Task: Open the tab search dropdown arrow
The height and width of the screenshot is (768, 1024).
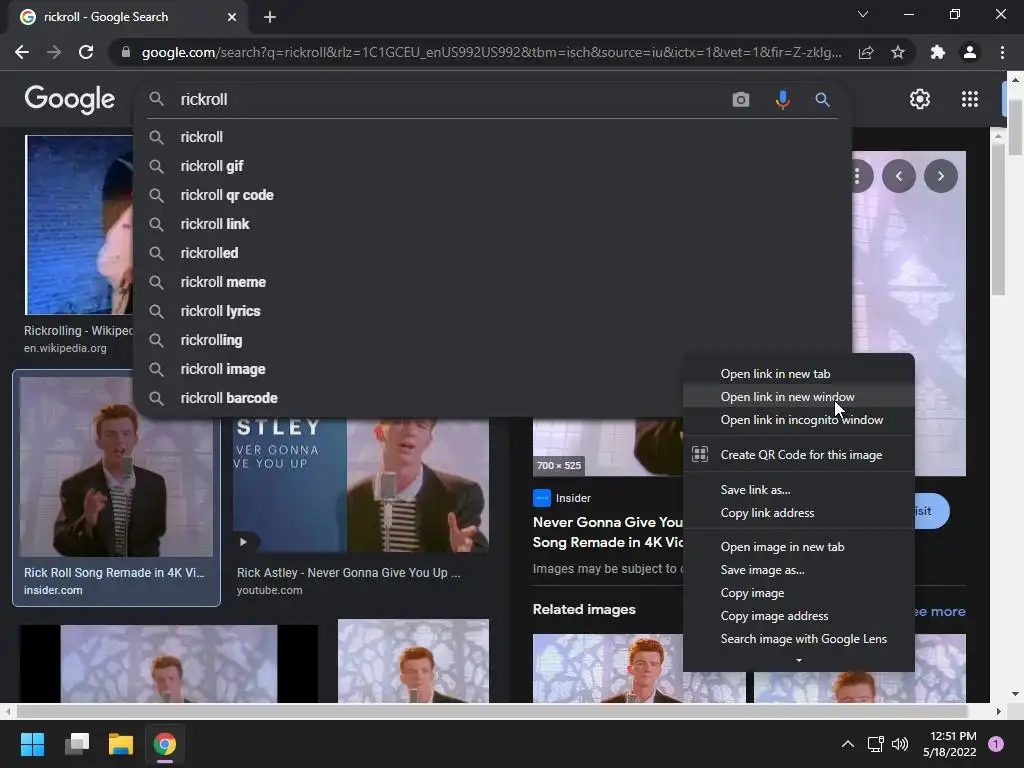Action: 863,14
